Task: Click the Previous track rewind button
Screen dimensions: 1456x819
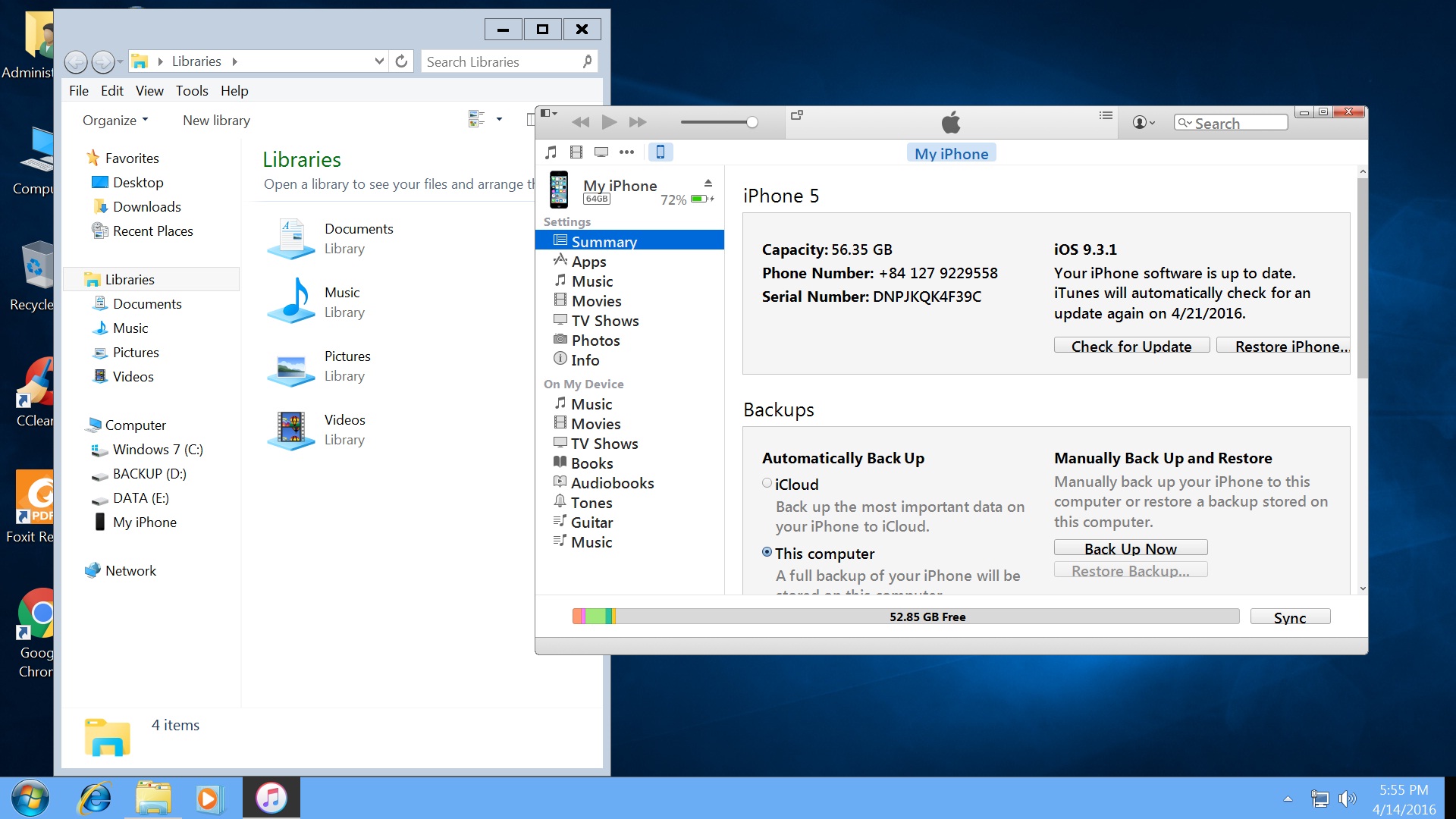Action: [581, 122]
